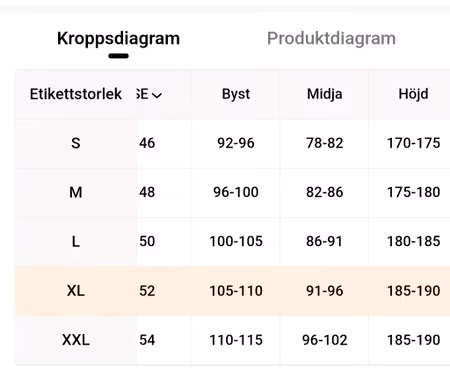Switch to the Produktdiagram tab
Viewport: 450px width, 384px height.
(x=331, y=39)
